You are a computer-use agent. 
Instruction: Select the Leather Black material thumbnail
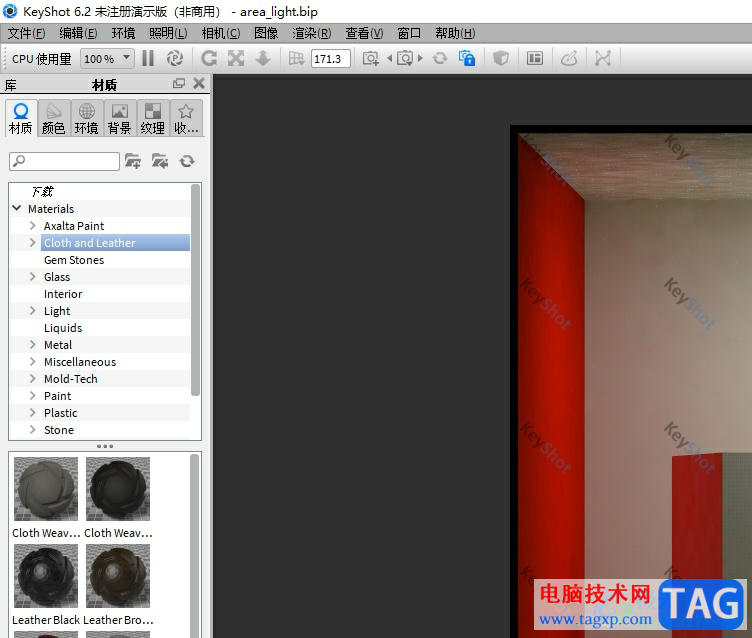coord(46,576)
